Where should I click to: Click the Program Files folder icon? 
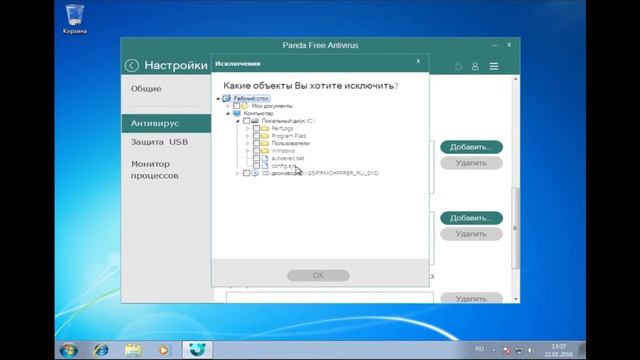click(264, 136)
